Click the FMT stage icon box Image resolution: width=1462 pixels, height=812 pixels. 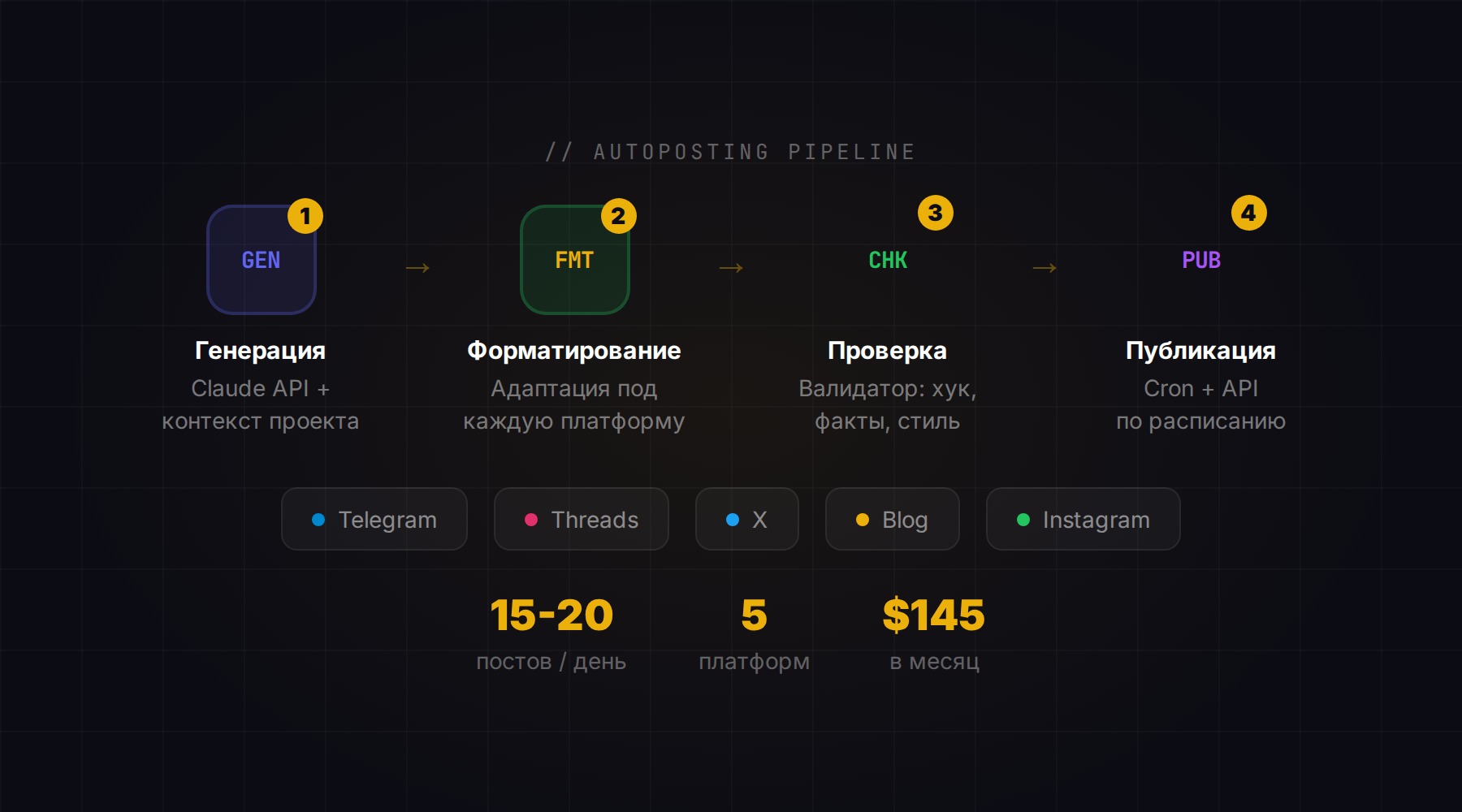(574, 260)
